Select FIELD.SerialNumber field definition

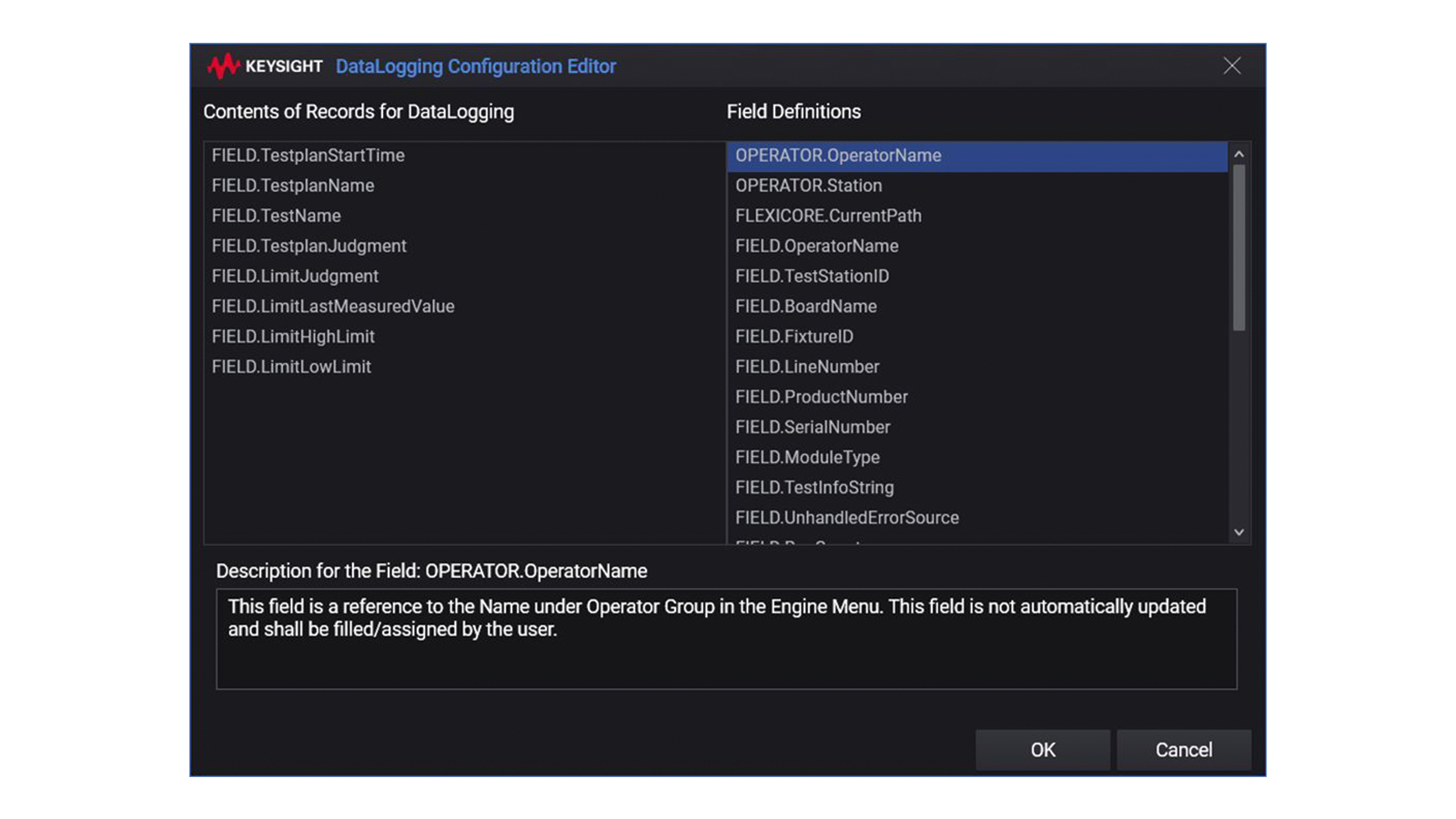pyautogui.click(x=813, y=427)
